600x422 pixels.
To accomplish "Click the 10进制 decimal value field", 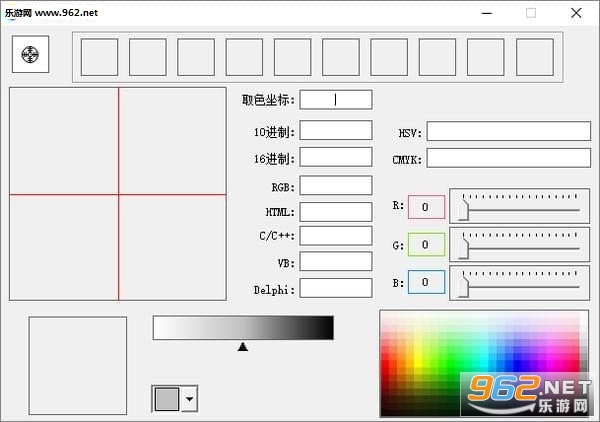I will [336, 130].
